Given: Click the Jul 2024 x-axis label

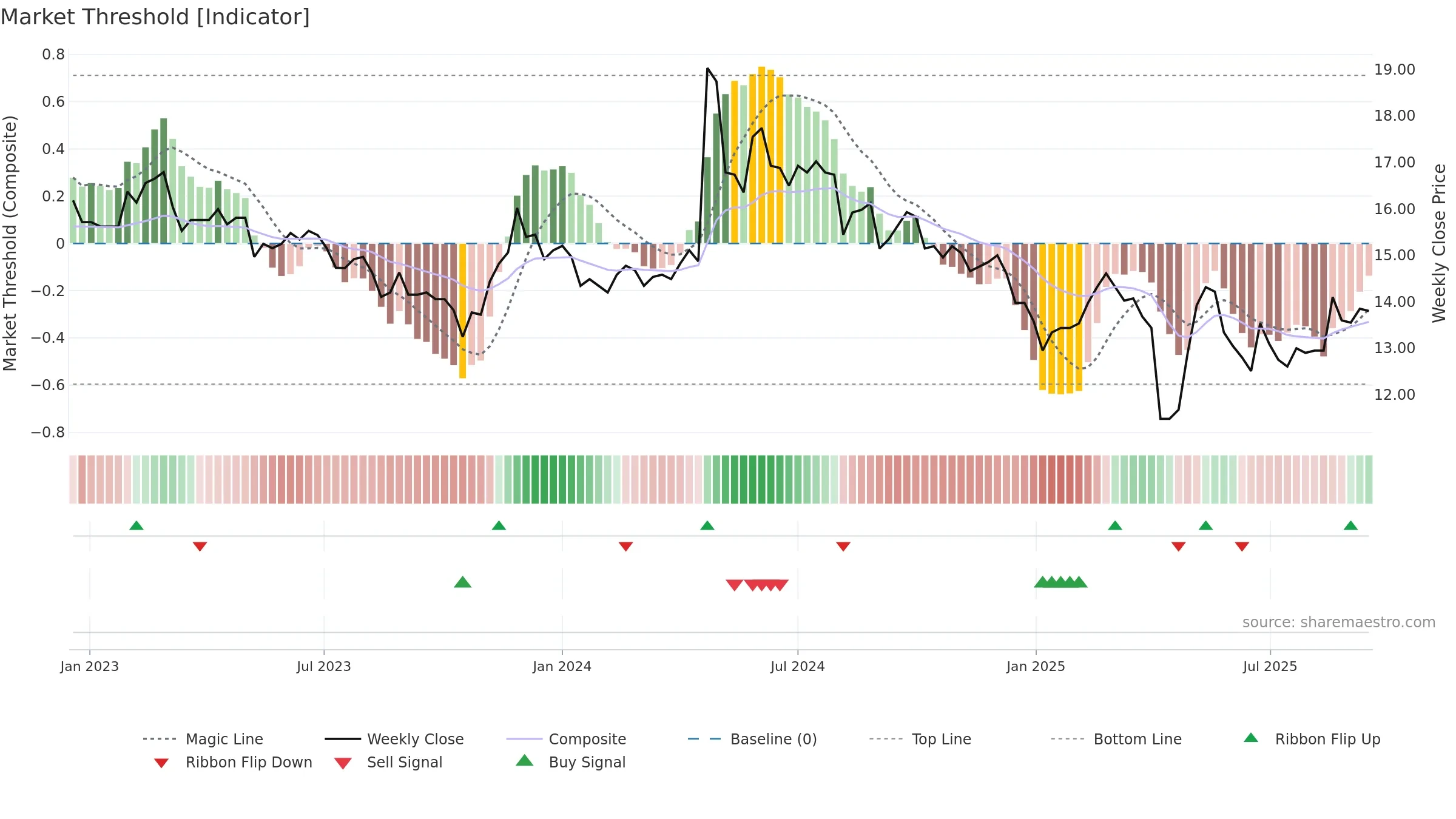Looking at the screenshot, I should (798, 667).
